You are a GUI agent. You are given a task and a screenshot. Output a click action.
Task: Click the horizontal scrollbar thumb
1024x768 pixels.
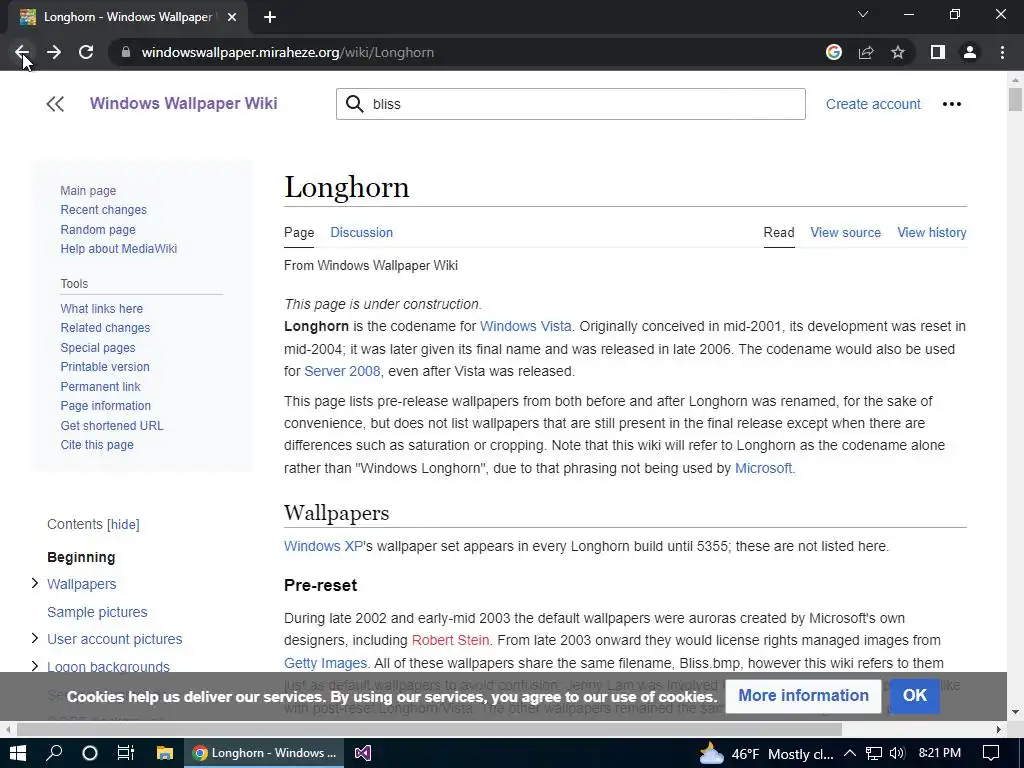(x=429, y=729)
